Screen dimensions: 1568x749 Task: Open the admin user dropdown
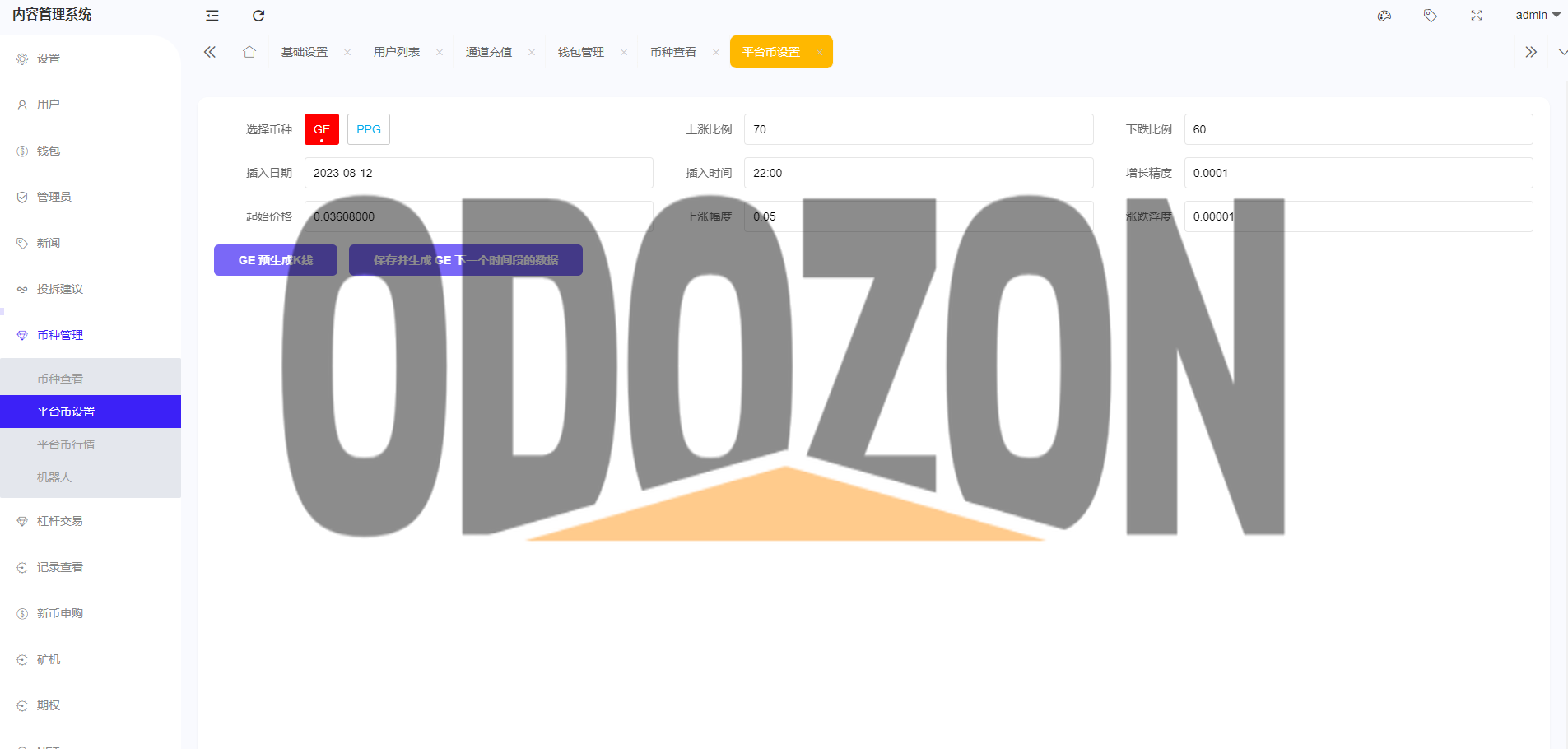tap(1538, 15)
